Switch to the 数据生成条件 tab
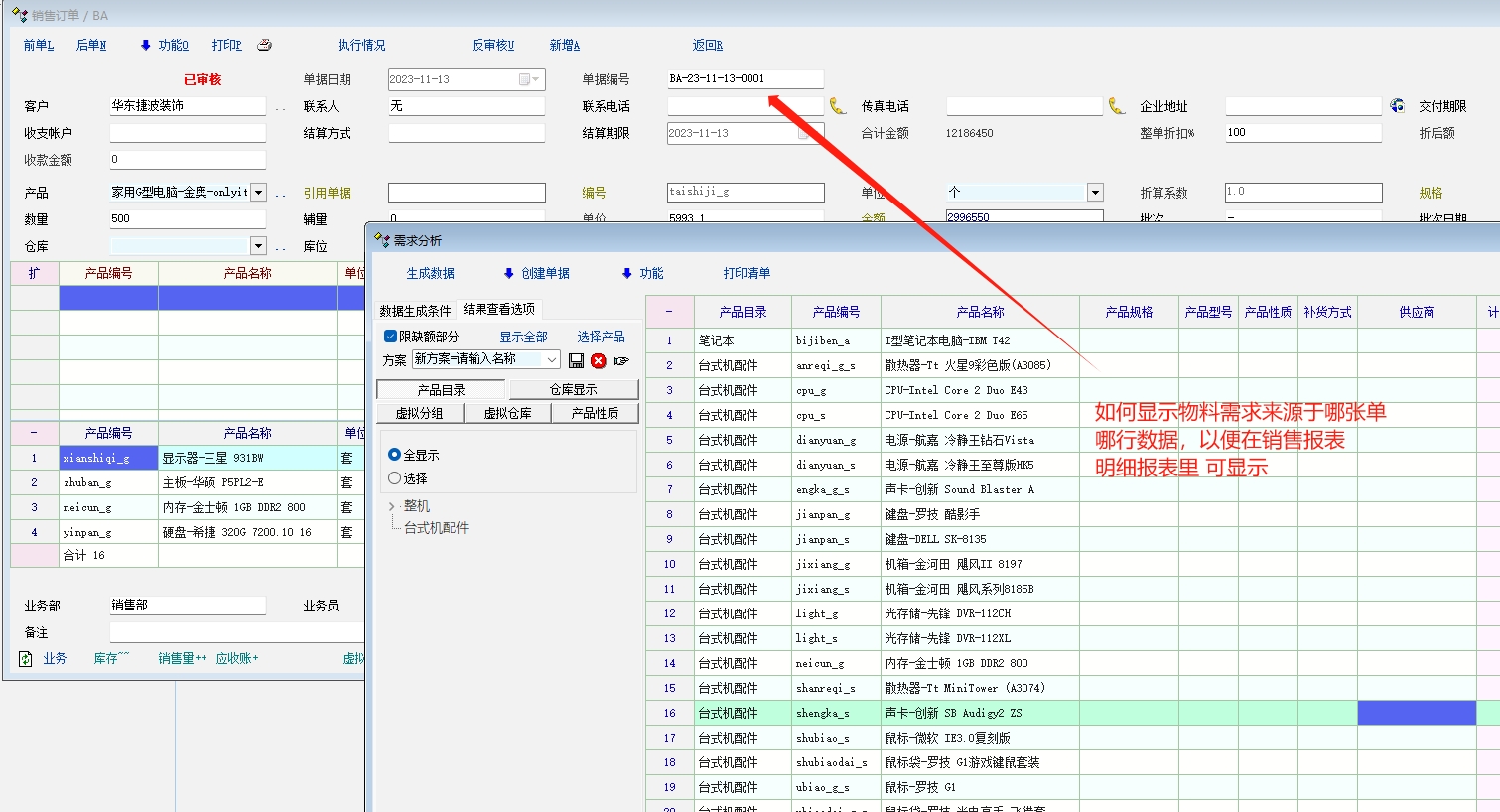This screenshot has height=812, width=1500. pyautogui.click(x=415, y=310)
